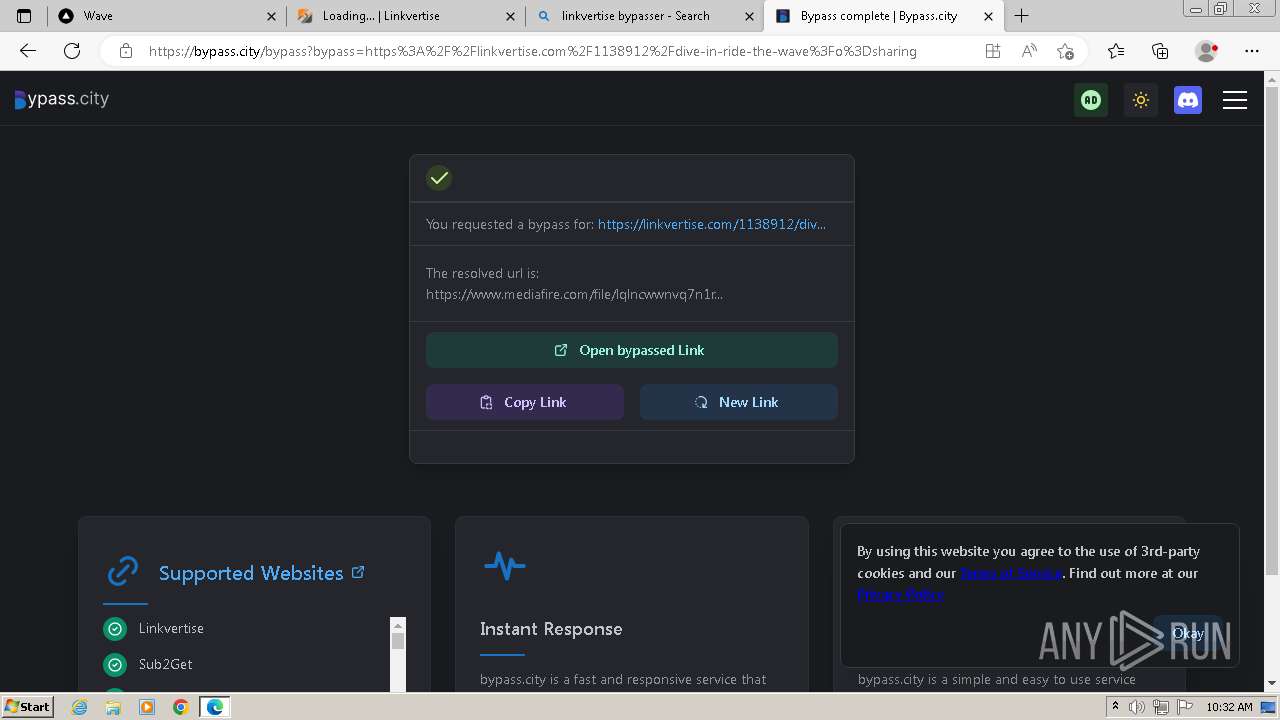This screenshot has width=1280, height=720.
Task: Click the Instant Response pulse icon
Action: click(505, 566)
